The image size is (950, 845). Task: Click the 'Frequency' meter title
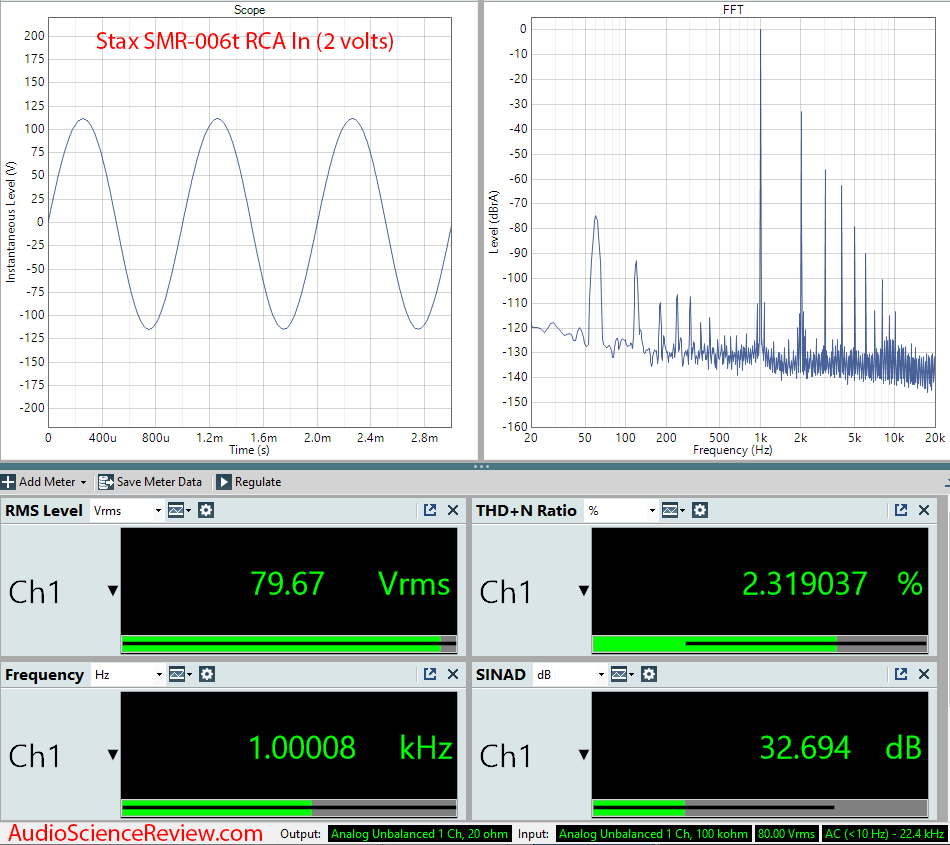pos(44,675)
